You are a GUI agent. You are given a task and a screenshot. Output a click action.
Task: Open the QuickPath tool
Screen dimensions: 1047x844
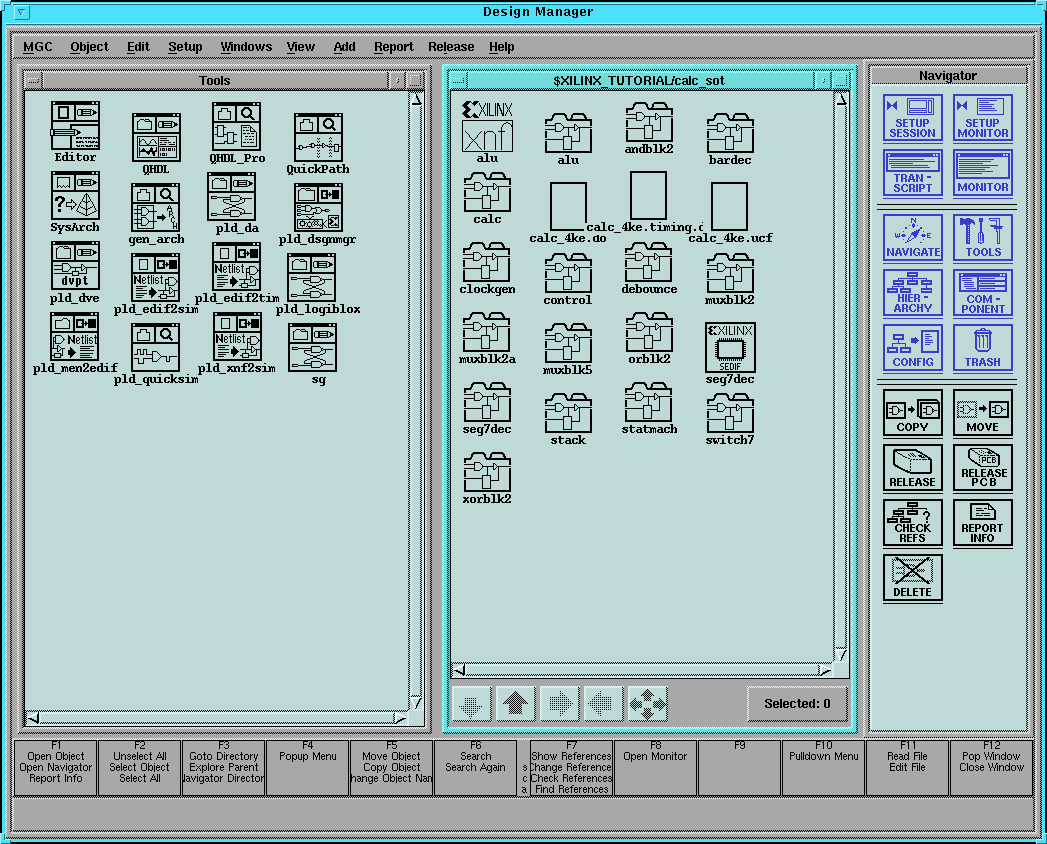(x=318, y=138)
